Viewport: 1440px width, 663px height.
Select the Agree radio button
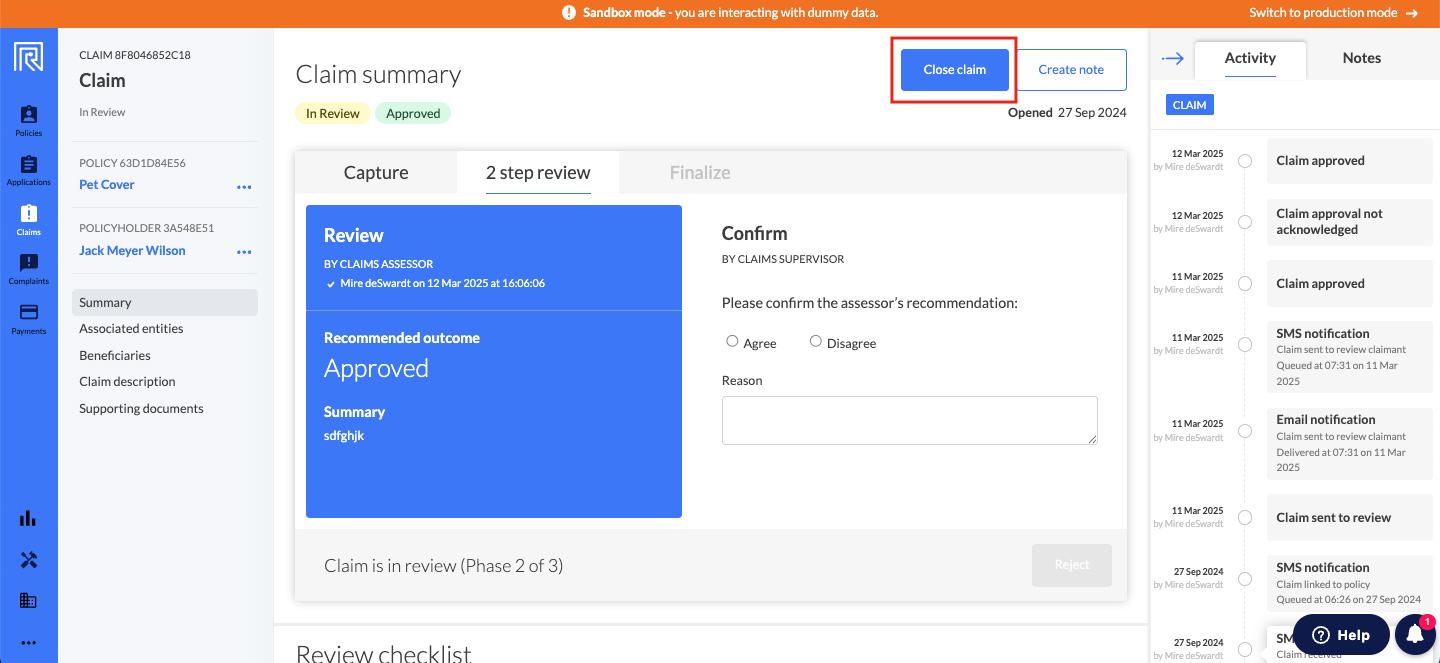732,342
